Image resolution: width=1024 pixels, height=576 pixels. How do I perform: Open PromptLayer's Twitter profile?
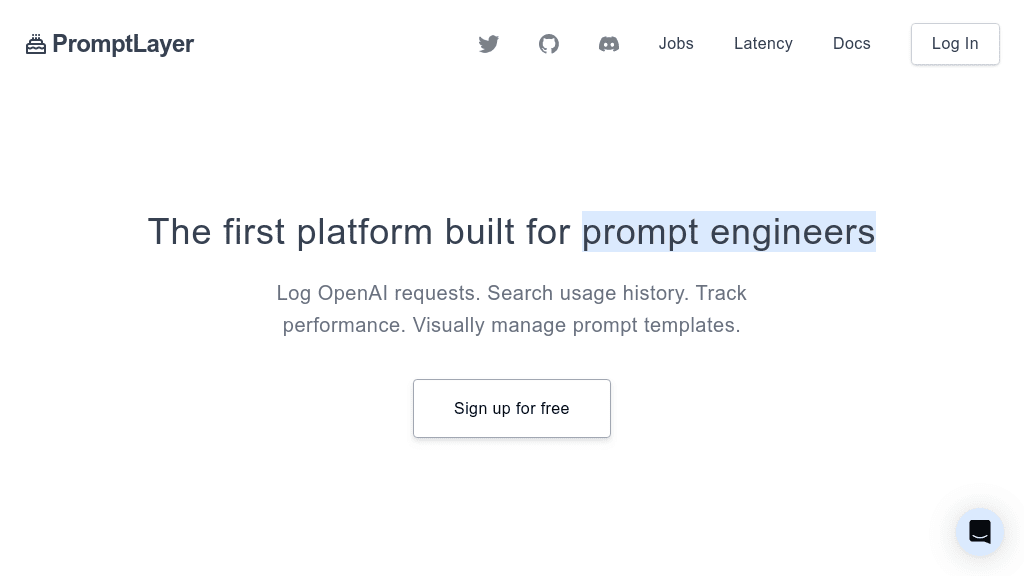(489, 44)
